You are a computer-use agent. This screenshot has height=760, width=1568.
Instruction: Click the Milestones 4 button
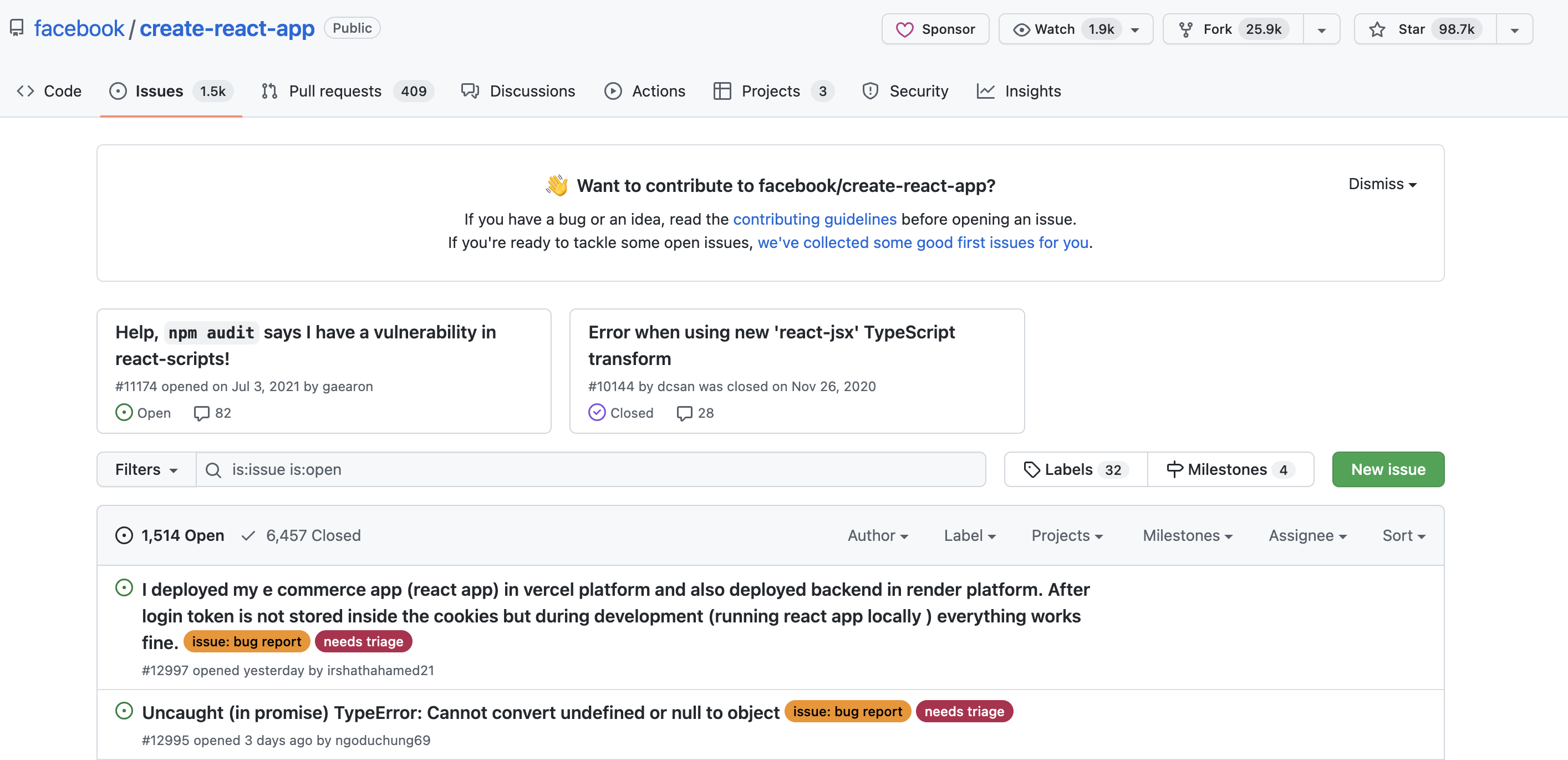(x=1230, y=469)
